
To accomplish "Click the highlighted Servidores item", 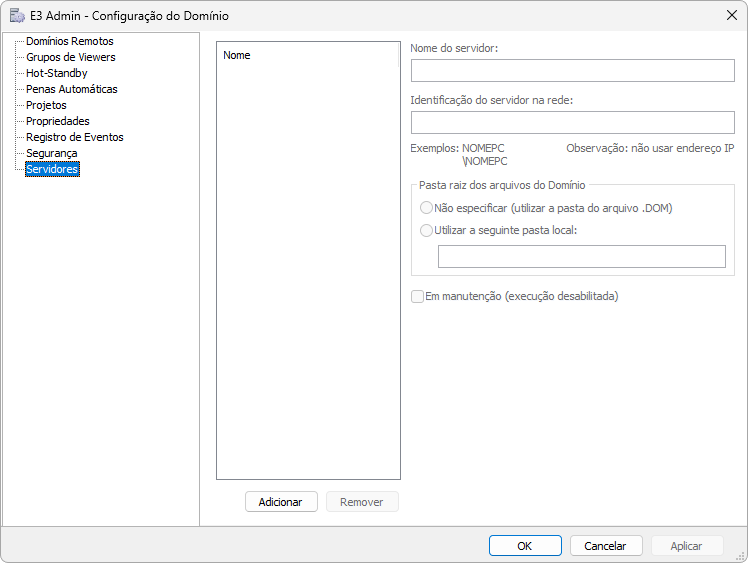I will pos(52,169).
